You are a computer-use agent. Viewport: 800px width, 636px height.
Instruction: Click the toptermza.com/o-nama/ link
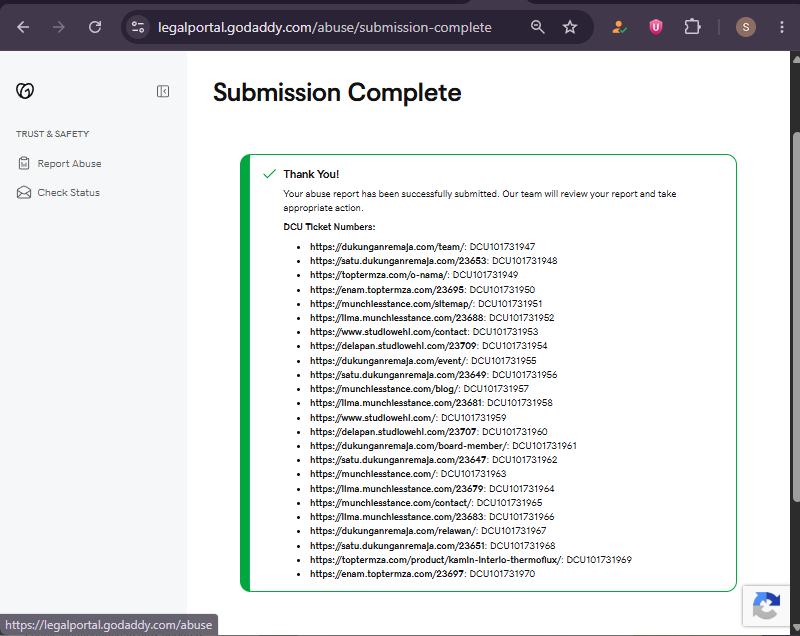click(x=379, y=275)
